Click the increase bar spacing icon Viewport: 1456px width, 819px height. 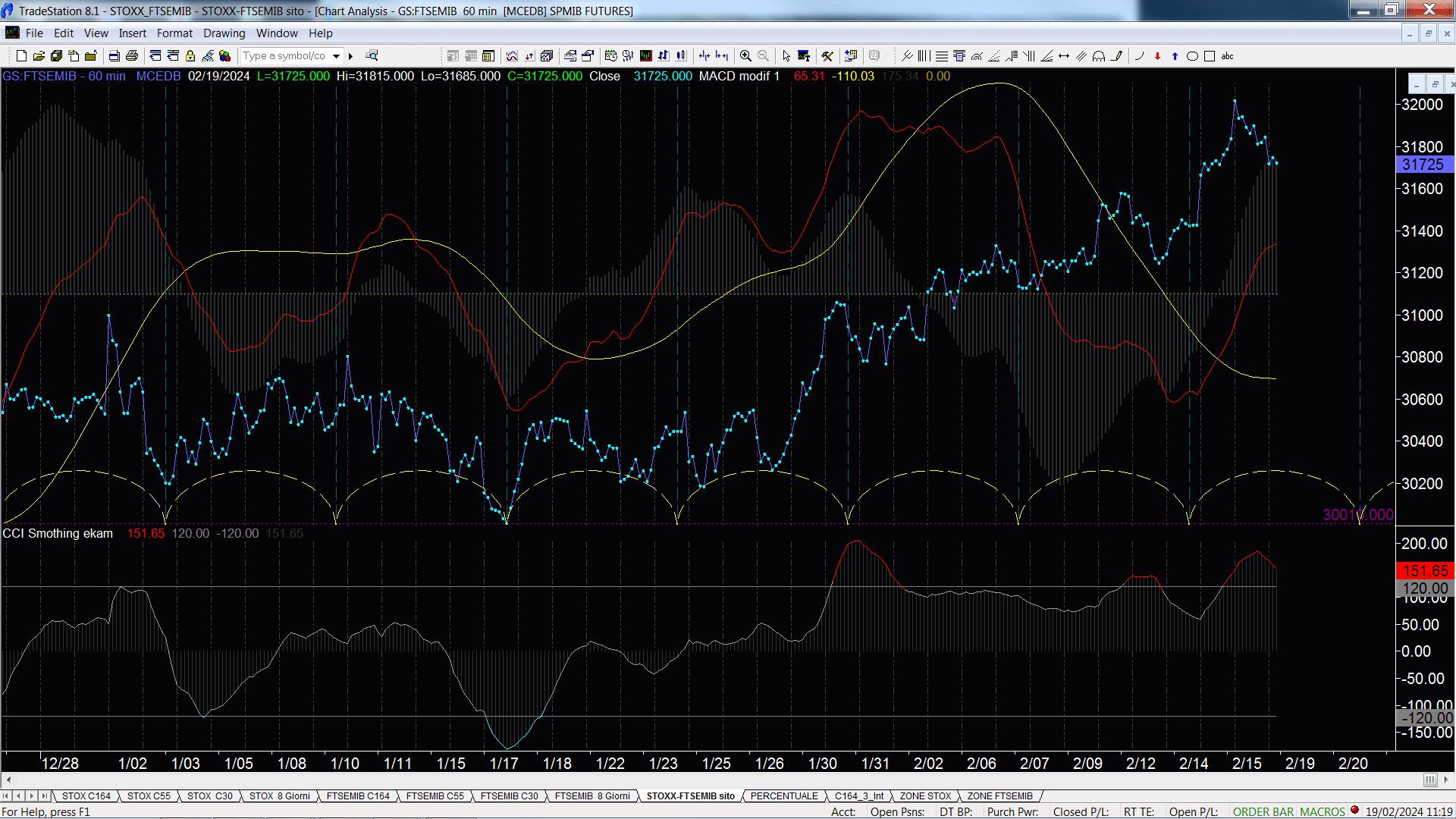pos(722,56)
